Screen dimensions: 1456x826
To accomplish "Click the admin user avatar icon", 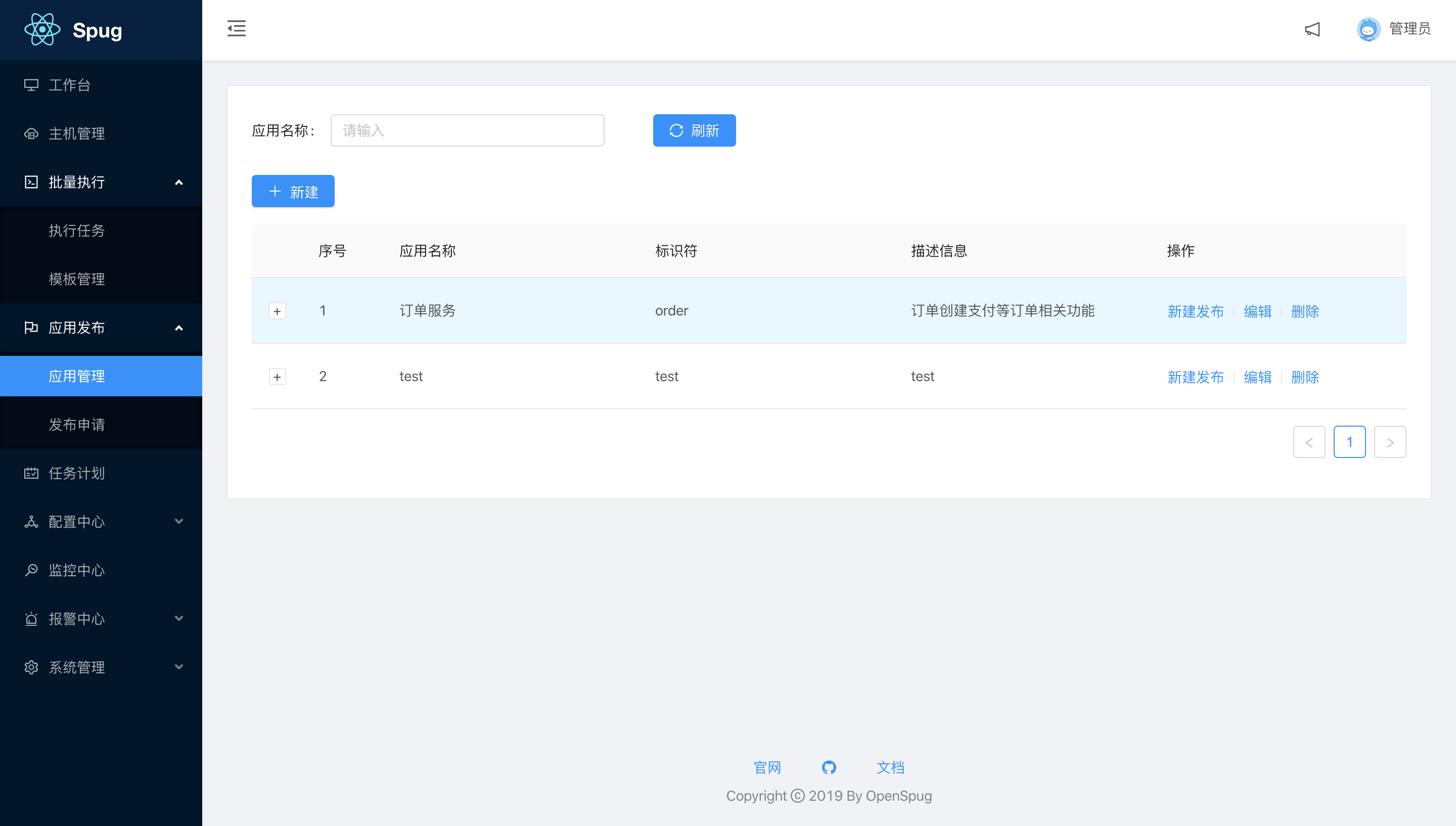I will tap(1368, 29).
